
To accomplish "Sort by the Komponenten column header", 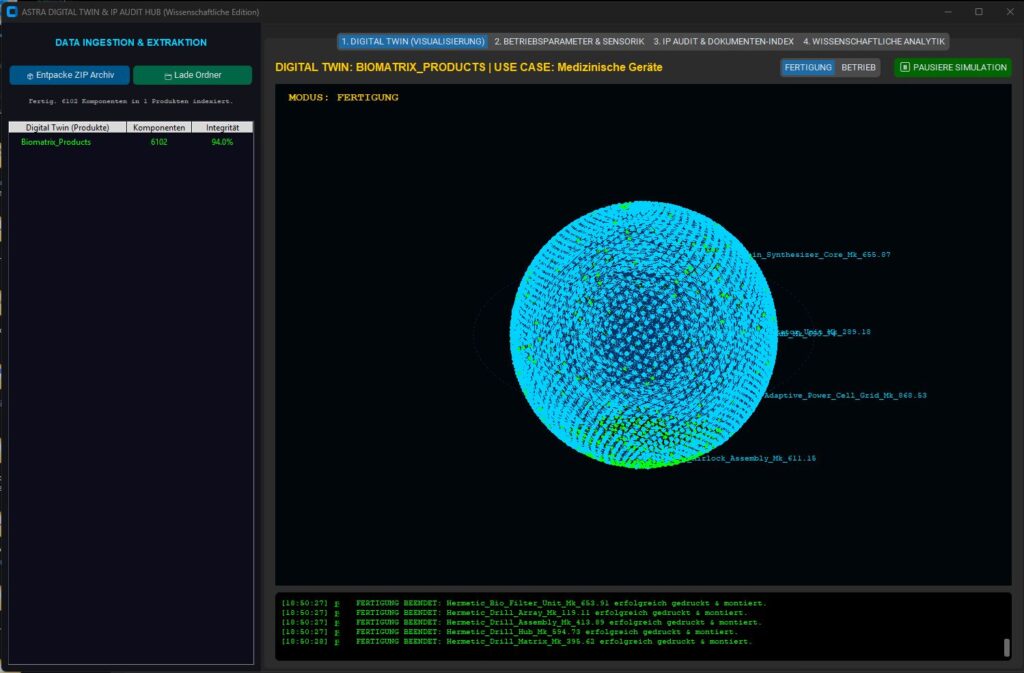I will (159, 128).
